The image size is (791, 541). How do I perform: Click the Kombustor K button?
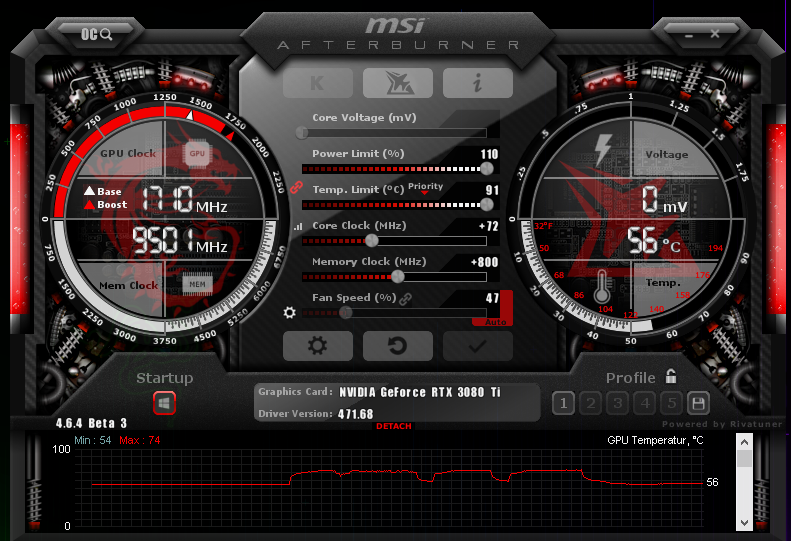pyautogui.click(x=317, y=83)
